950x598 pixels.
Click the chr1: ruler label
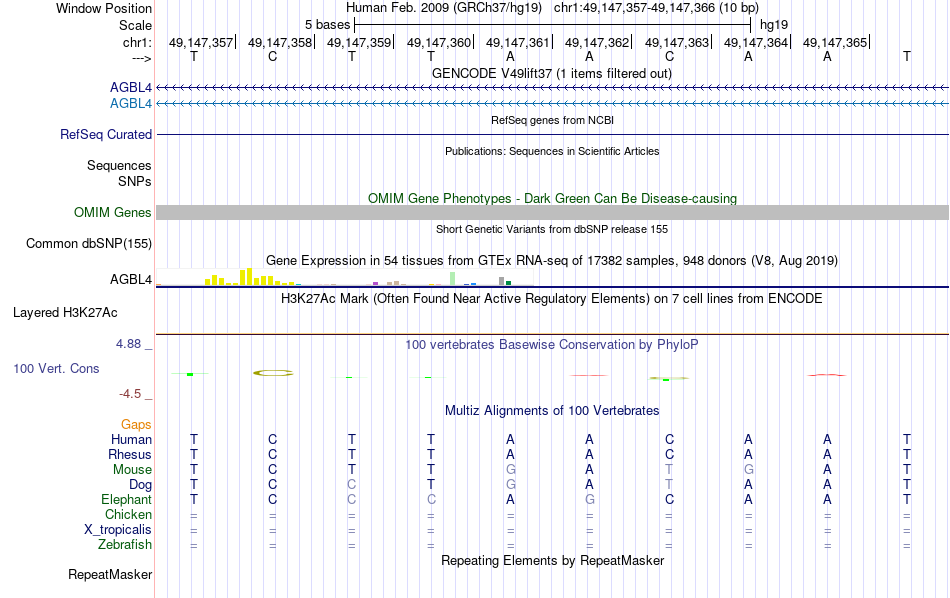137,42
